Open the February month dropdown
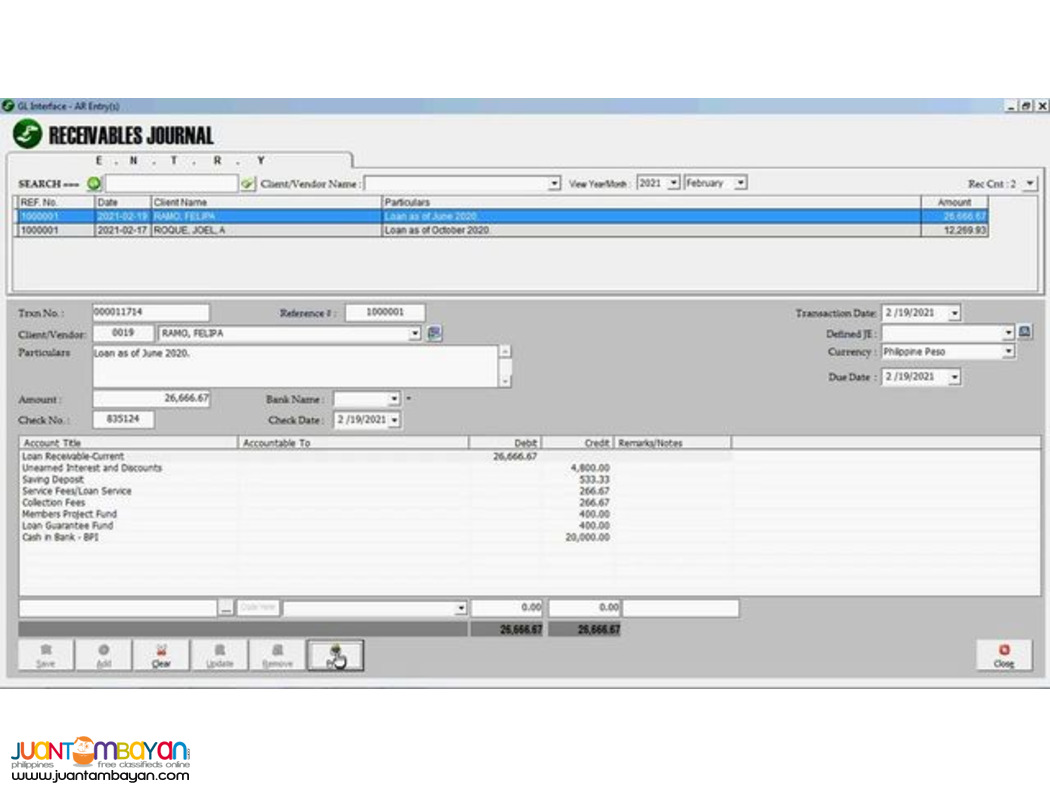 coord(738,182)
